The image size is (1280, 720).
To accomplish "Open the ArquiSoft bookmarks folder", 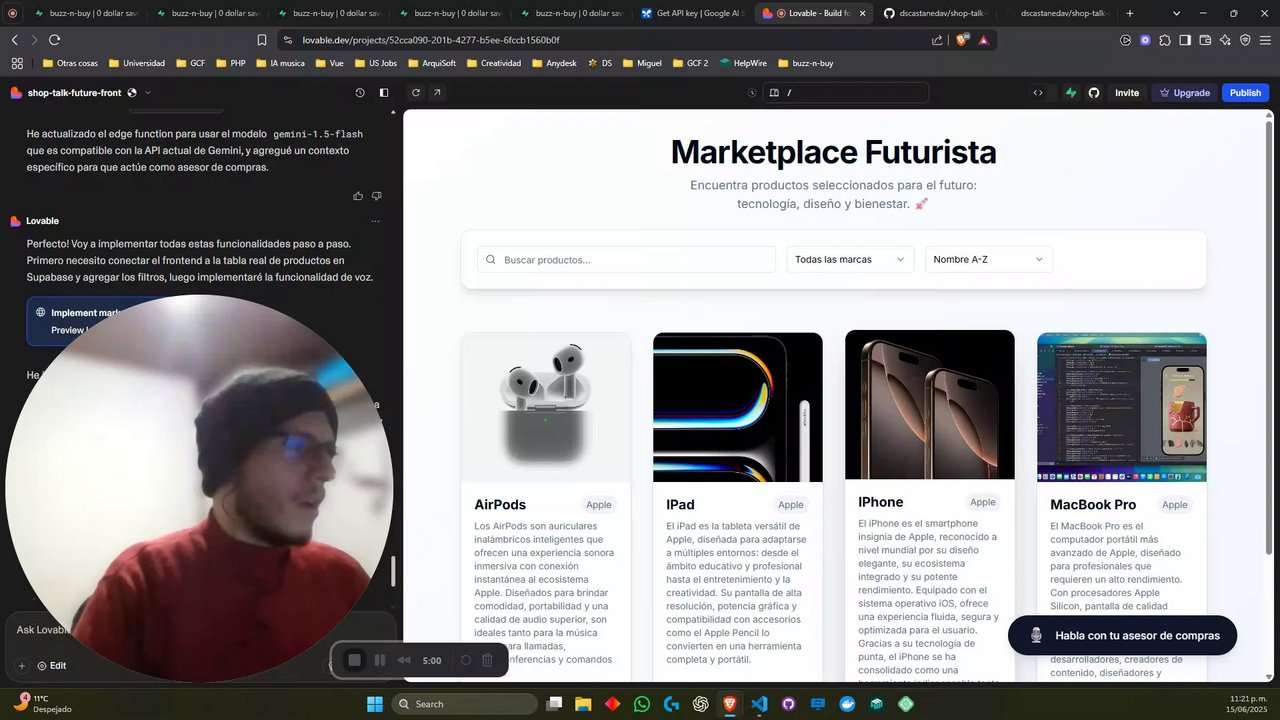I will (432, 63).
